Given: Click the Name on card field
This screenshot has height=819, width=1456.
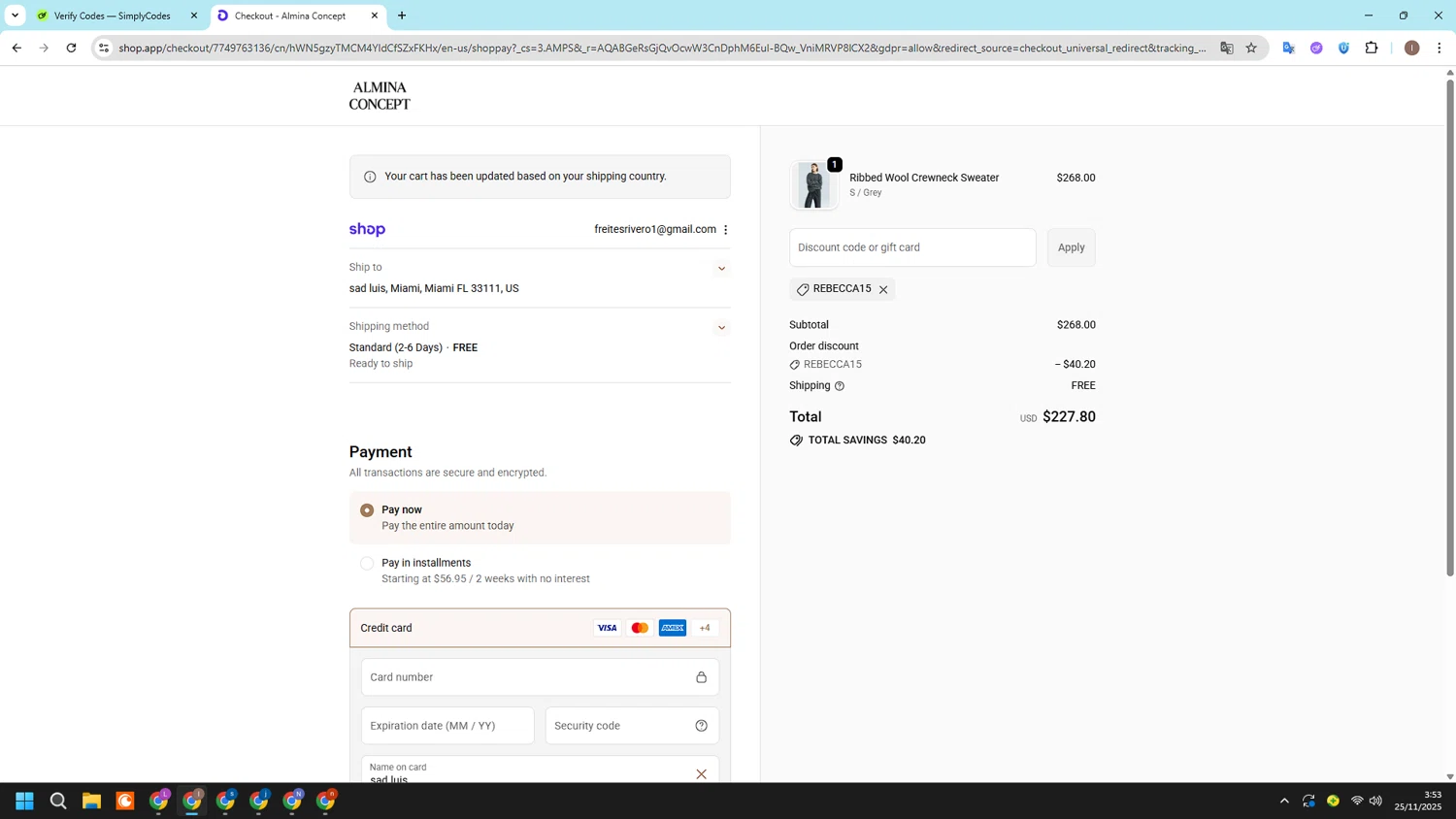Looking at the screenshot, I should coord(540,770).
